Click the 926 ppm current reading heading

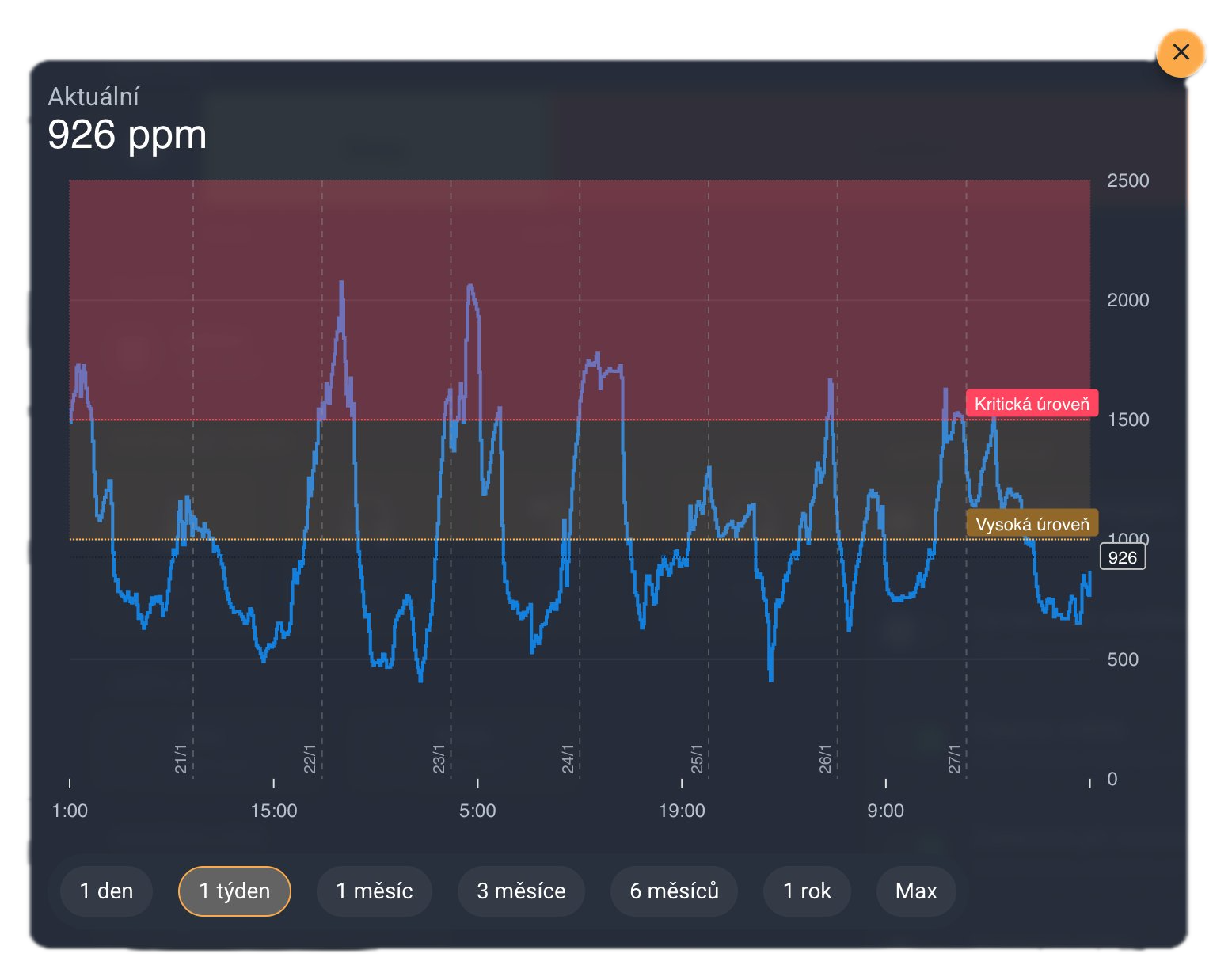127,135
